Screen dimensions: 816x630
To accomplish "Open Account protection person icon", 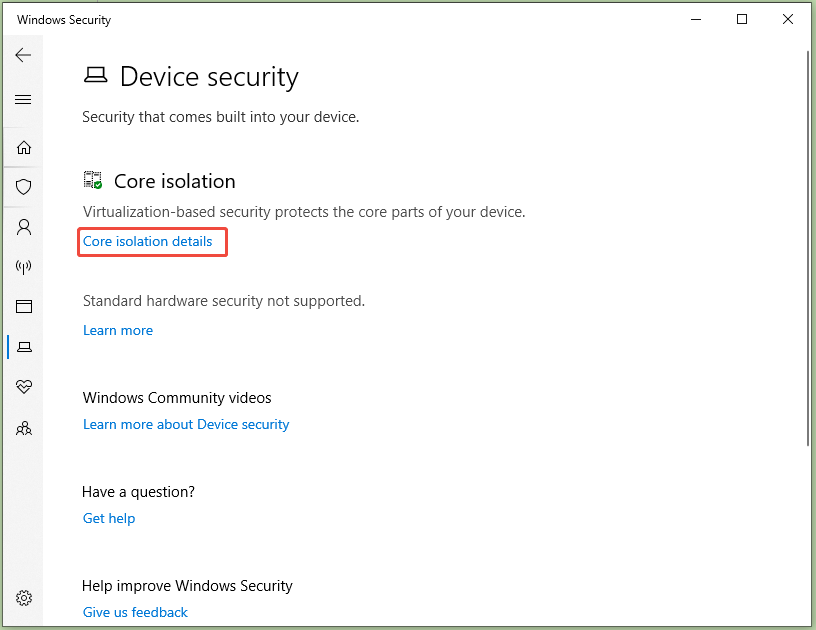I will tap(24, 227).
